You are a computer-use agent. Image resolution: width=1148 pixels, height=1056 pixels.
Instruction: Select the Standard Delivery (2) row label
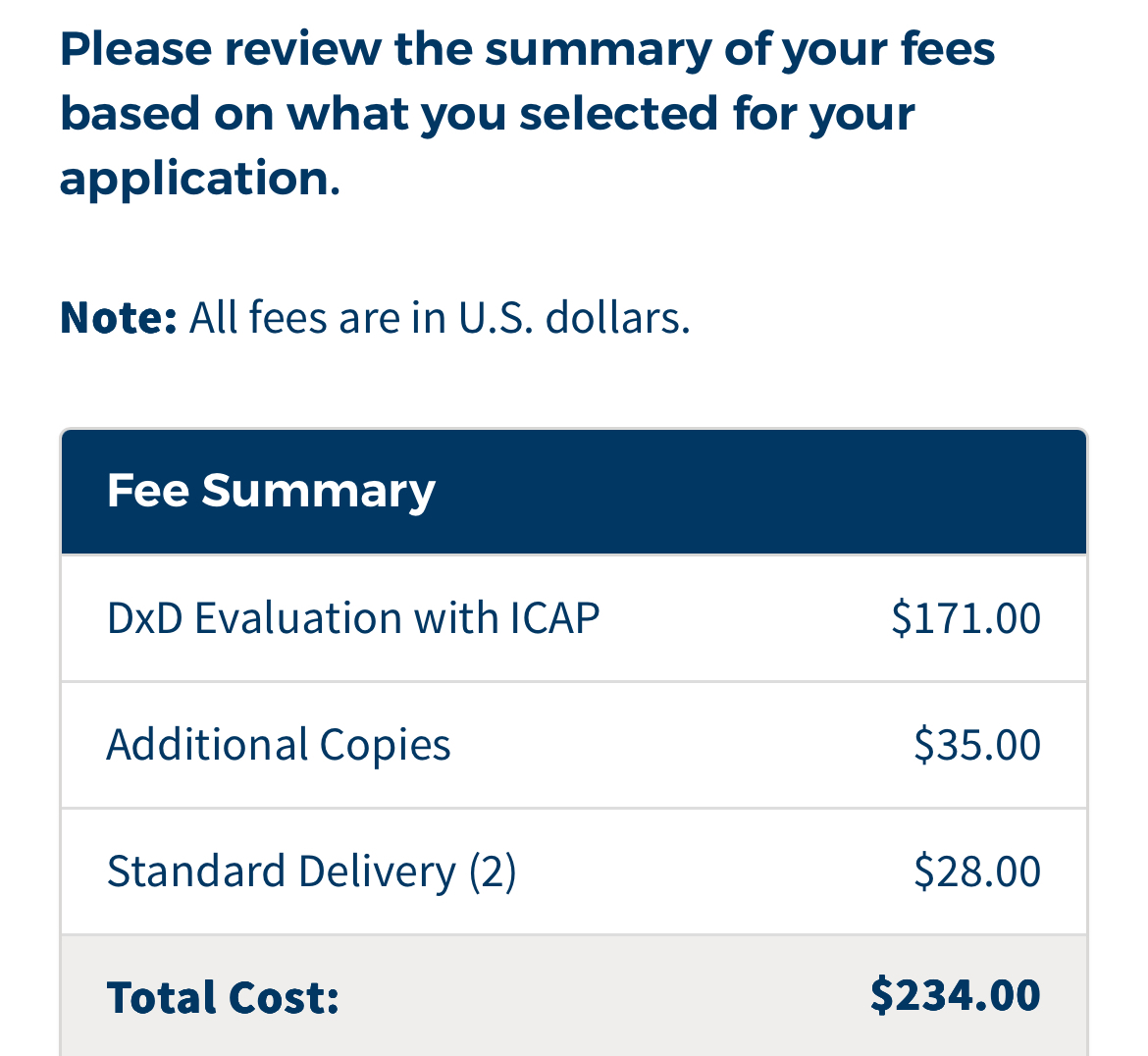(312, 872)
